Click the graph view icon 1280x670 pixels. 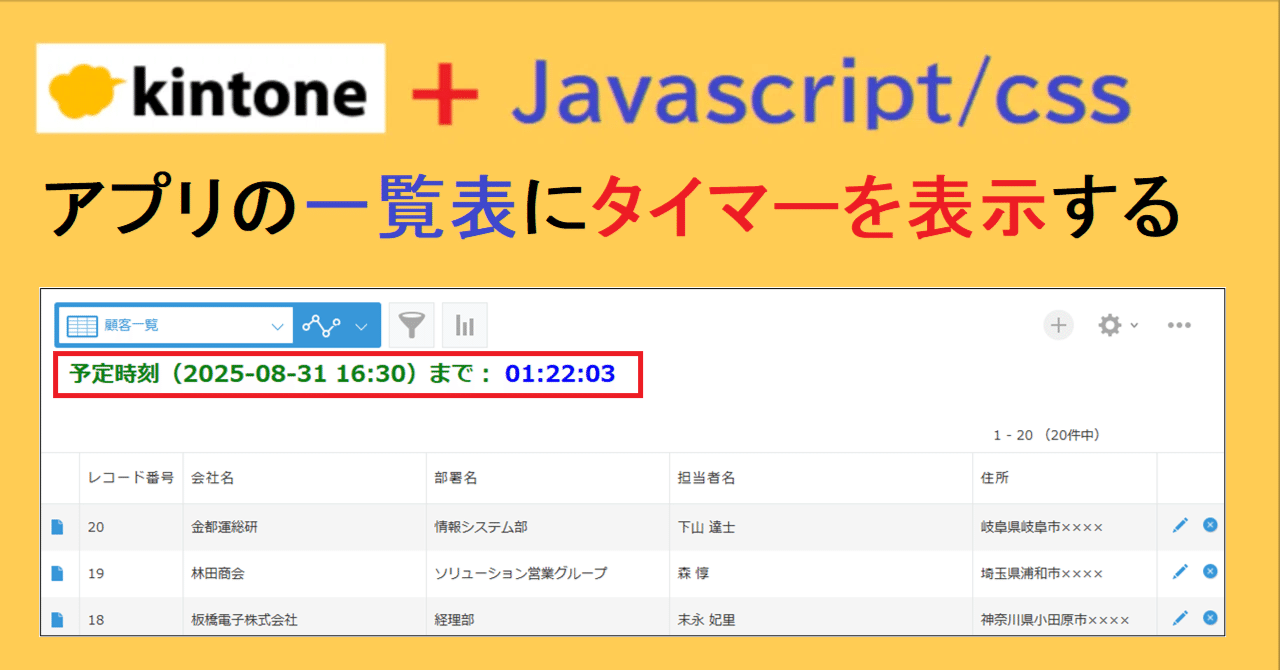[321, 325]
